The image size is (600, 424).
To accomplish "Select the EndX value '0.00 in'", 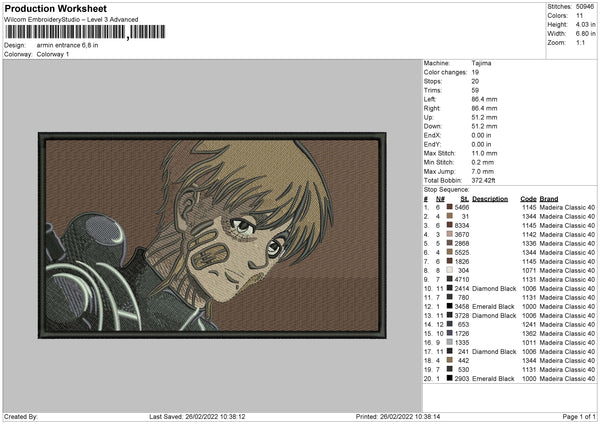I will tap(481, 135).
